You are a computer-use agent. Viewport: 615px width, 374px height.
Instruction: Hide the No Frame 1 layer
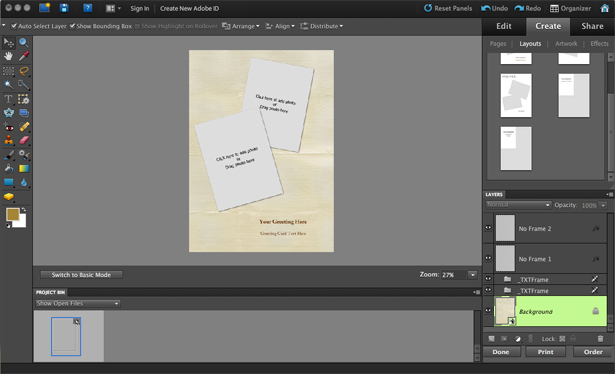click(x=488, y=258)
